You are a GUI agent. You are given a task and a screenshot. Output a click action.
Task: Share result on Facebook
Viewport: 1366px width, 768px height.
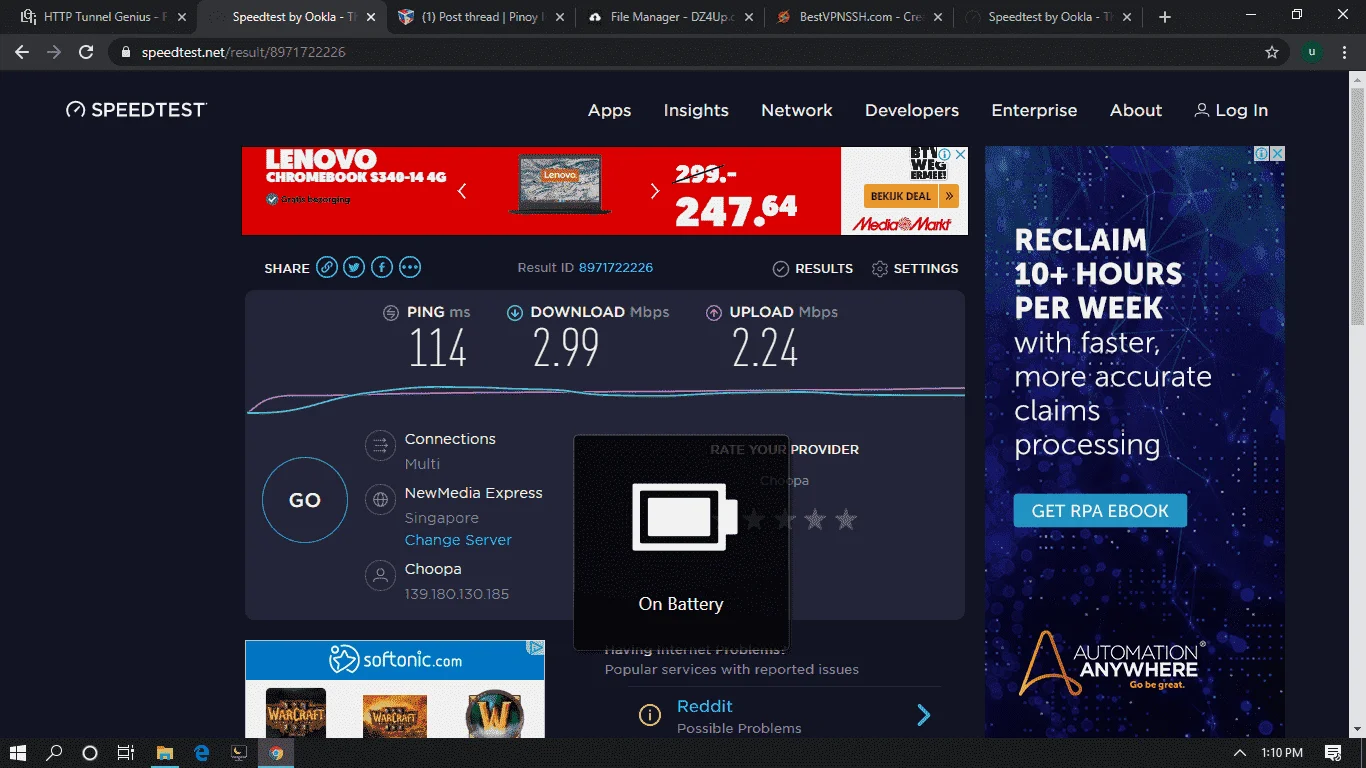coord(382,267)
